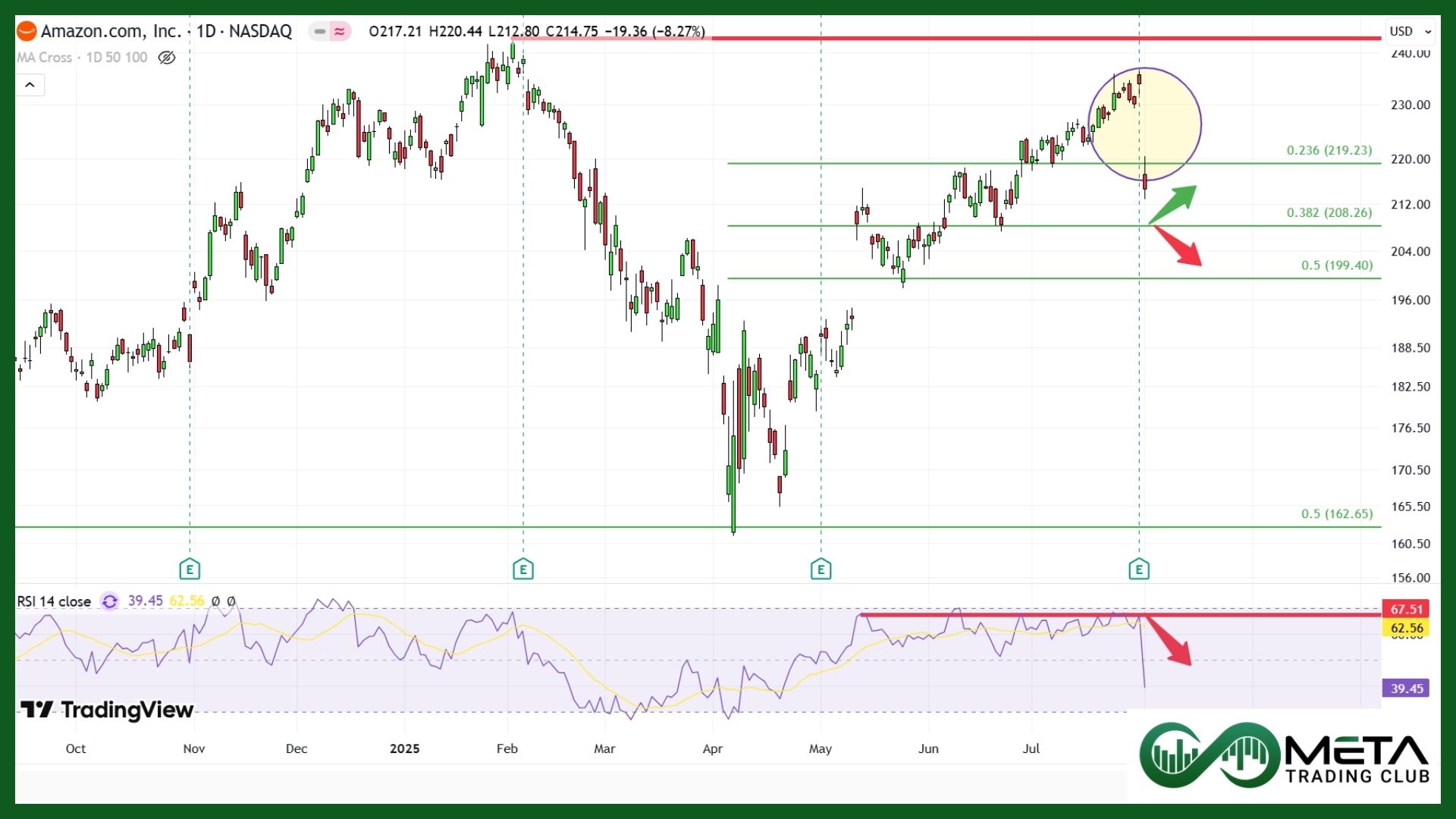Click the earnings E marker near May

coord(821,569)
